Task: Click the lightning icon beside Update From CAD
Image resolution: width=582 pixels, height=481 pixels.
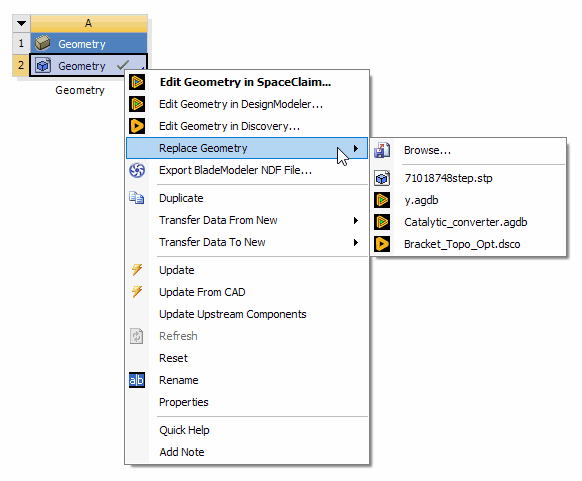Action: (x=137, y=292)
